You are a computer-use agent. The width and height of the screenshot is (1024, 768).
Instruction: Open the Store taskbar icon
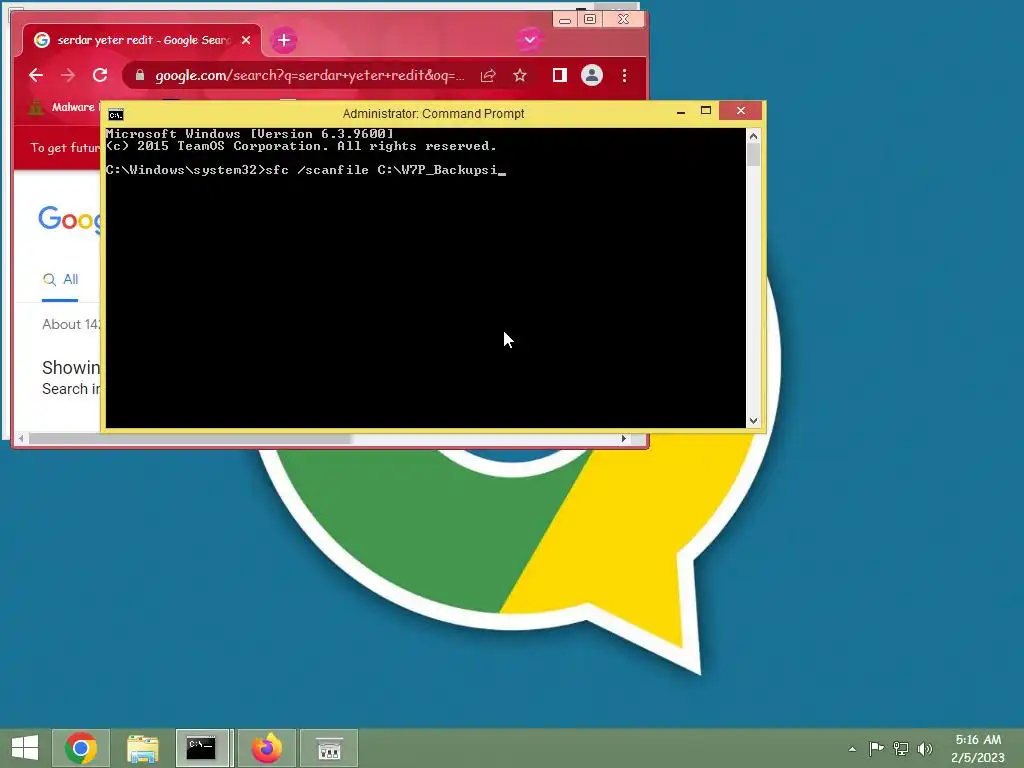coord(329,748)
